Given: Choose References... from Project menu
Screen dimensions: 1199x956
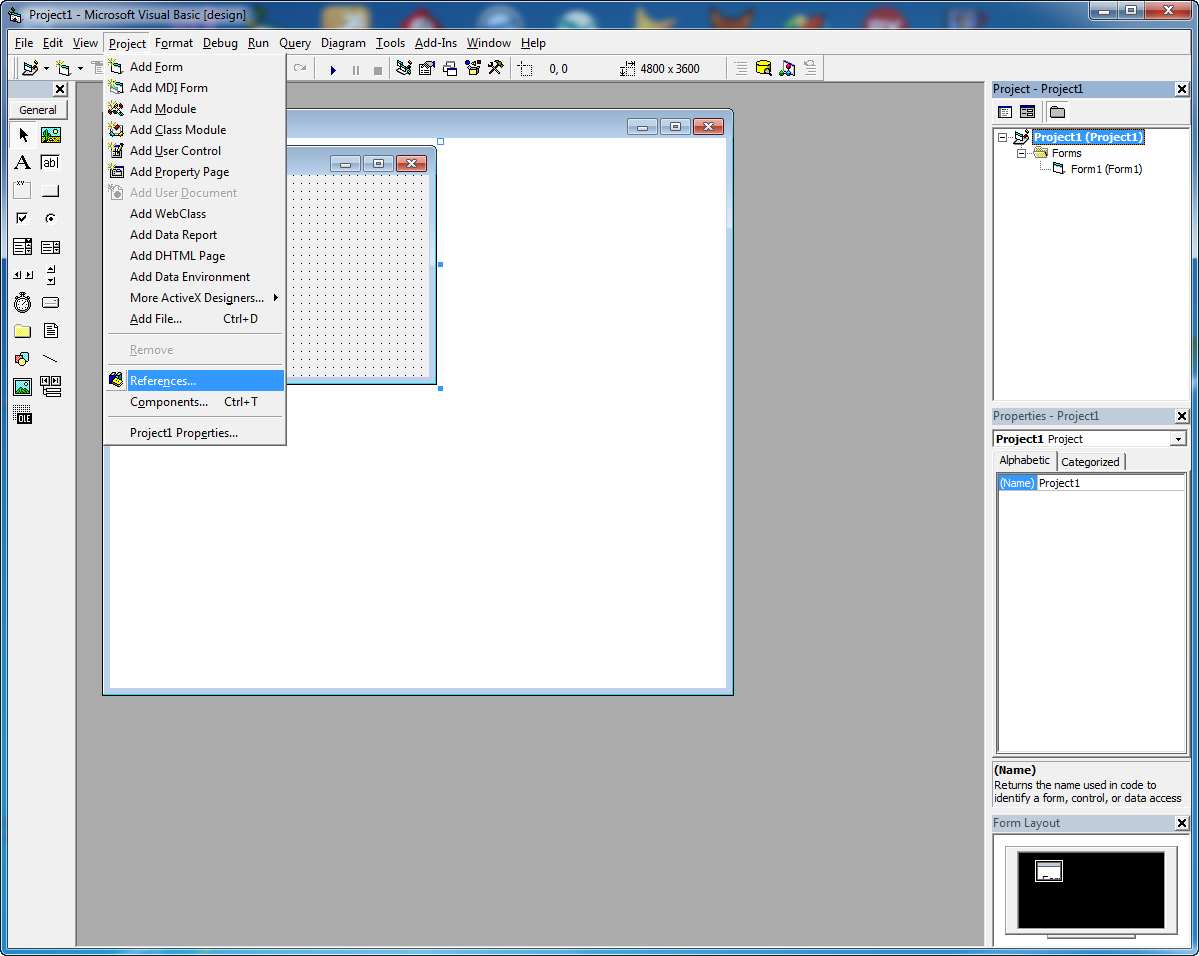Looking at the screenshot, I should point(196,381).
